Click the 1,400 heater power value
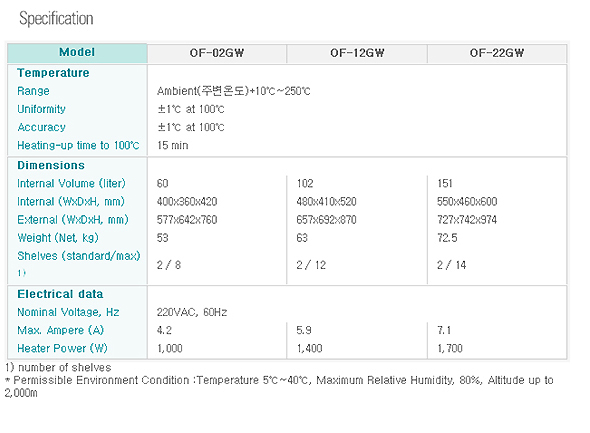This screenshot has height=433, width=590. coord(309,348)
